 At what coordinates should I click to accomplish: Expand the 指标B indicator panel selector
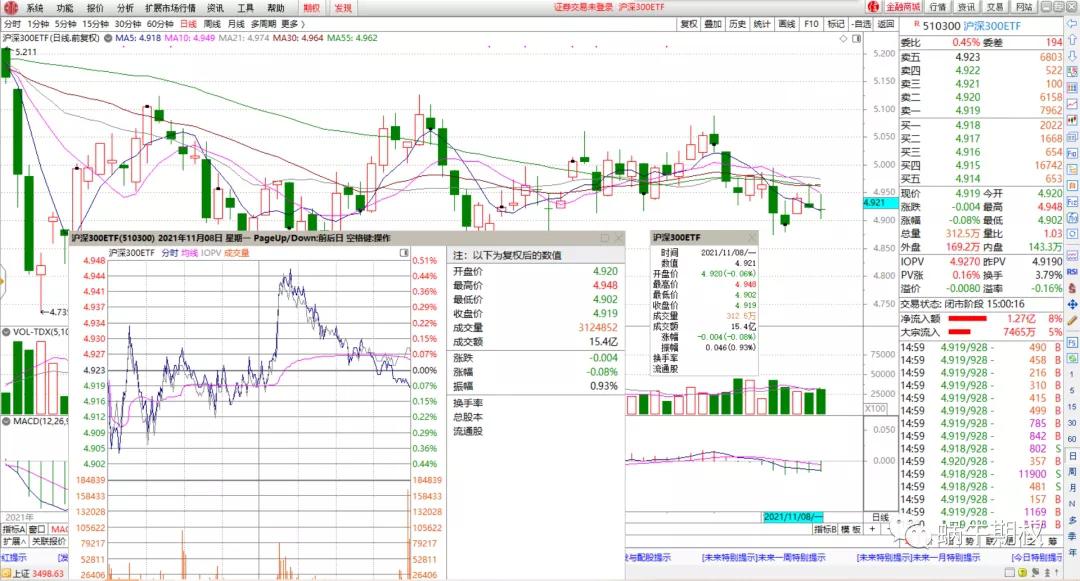pos(824,529)
